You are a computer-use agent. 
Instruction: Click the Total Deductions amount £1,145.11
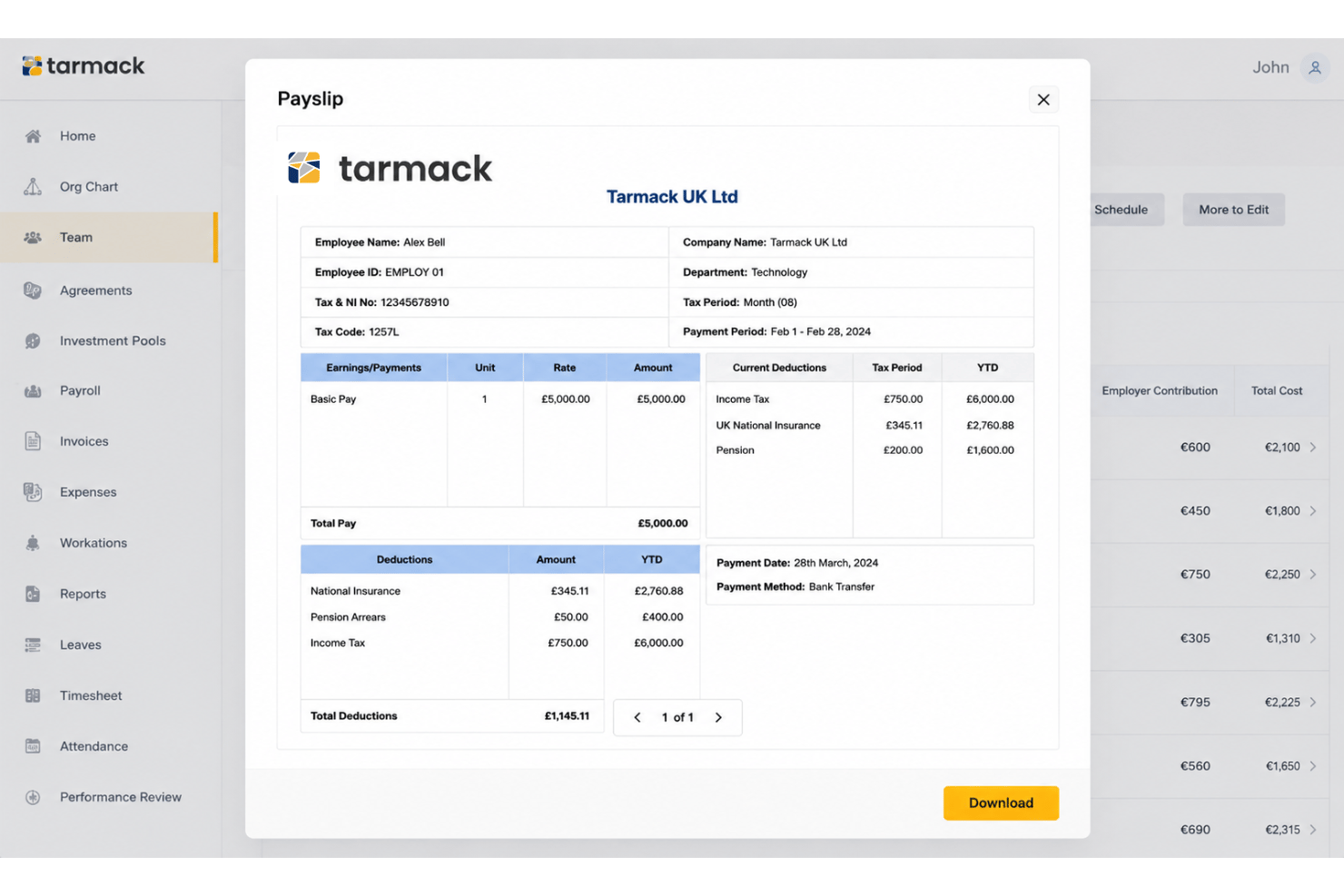coord(567,716)
